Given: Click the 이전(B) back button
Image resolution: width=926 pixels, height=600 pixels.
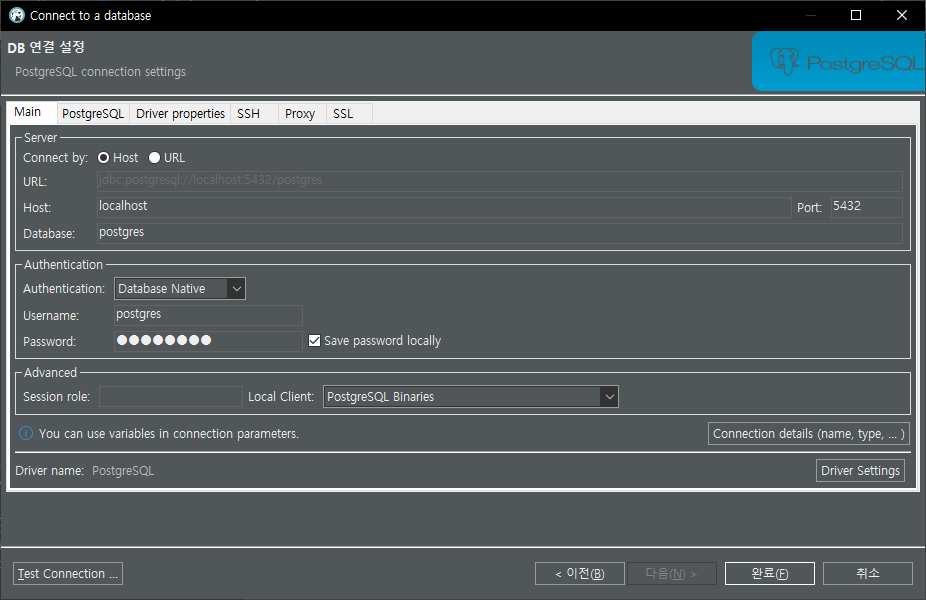Looking at the screenshot, I should point(580,573).
